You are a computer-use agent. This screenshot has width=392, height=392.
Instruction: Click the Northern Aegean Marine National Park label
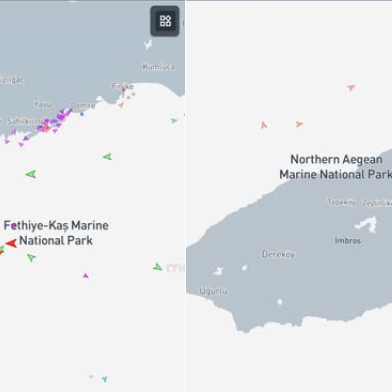(336, 167)
